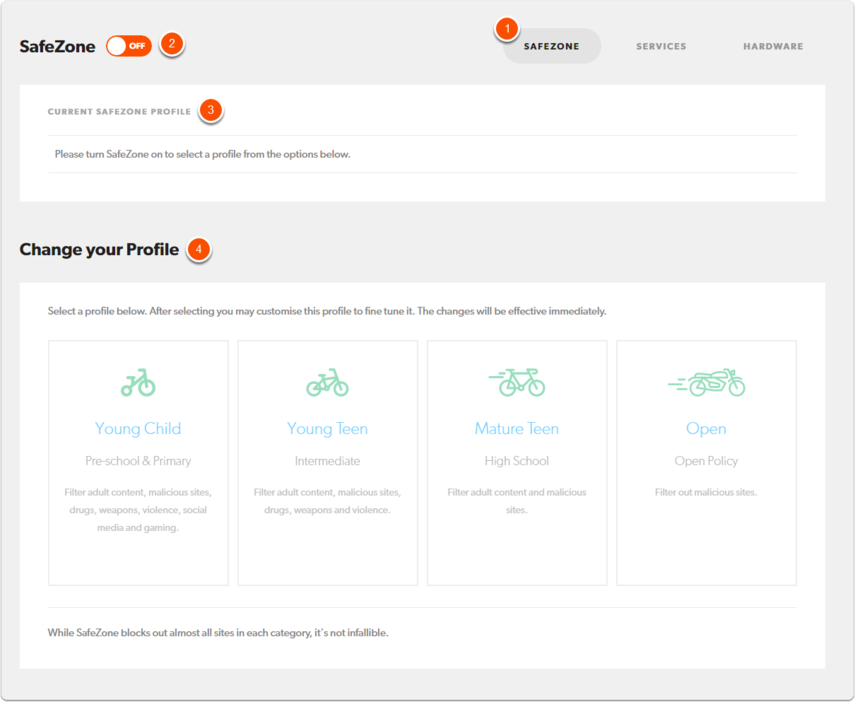Switch to the SAFEZONE tab
This screenshot has height=702, width=855.
(551, 46)
